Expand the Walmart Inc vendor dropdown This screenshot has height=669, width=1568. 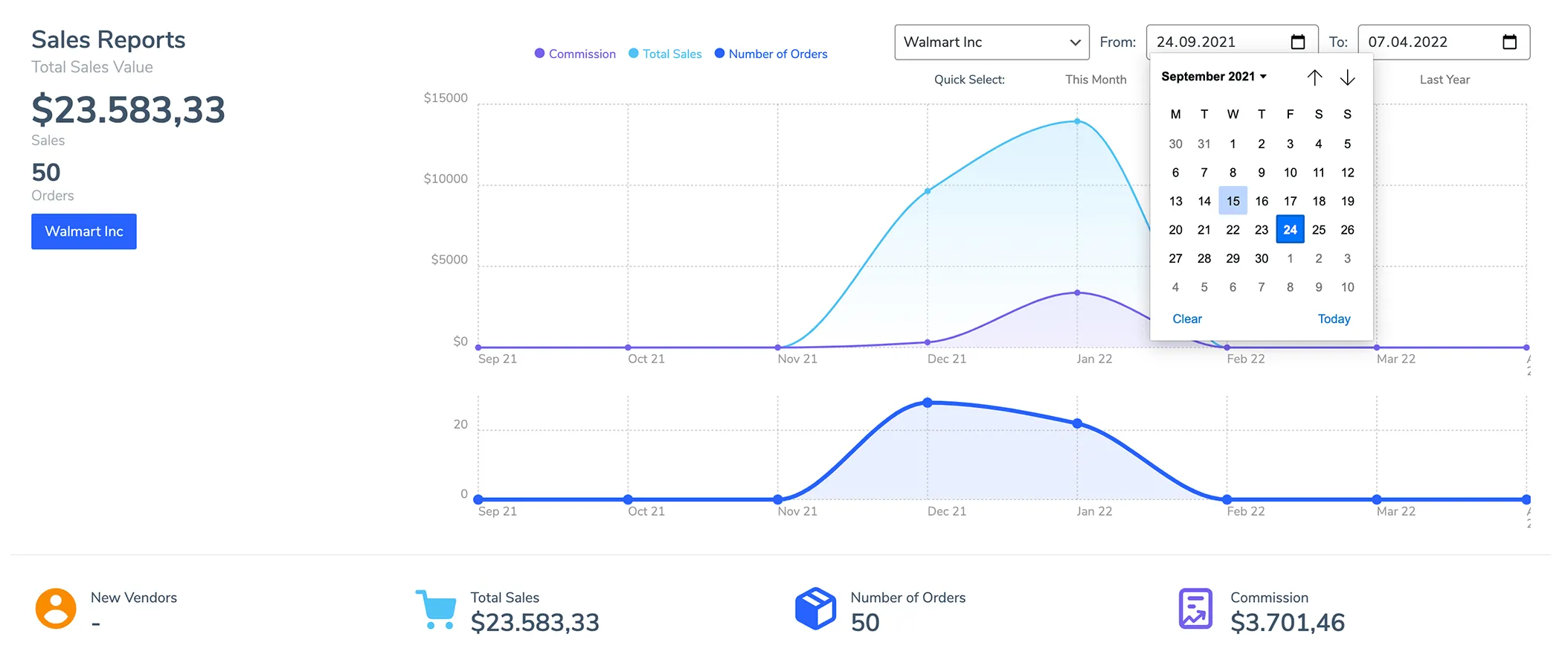[x=992, y=42]
